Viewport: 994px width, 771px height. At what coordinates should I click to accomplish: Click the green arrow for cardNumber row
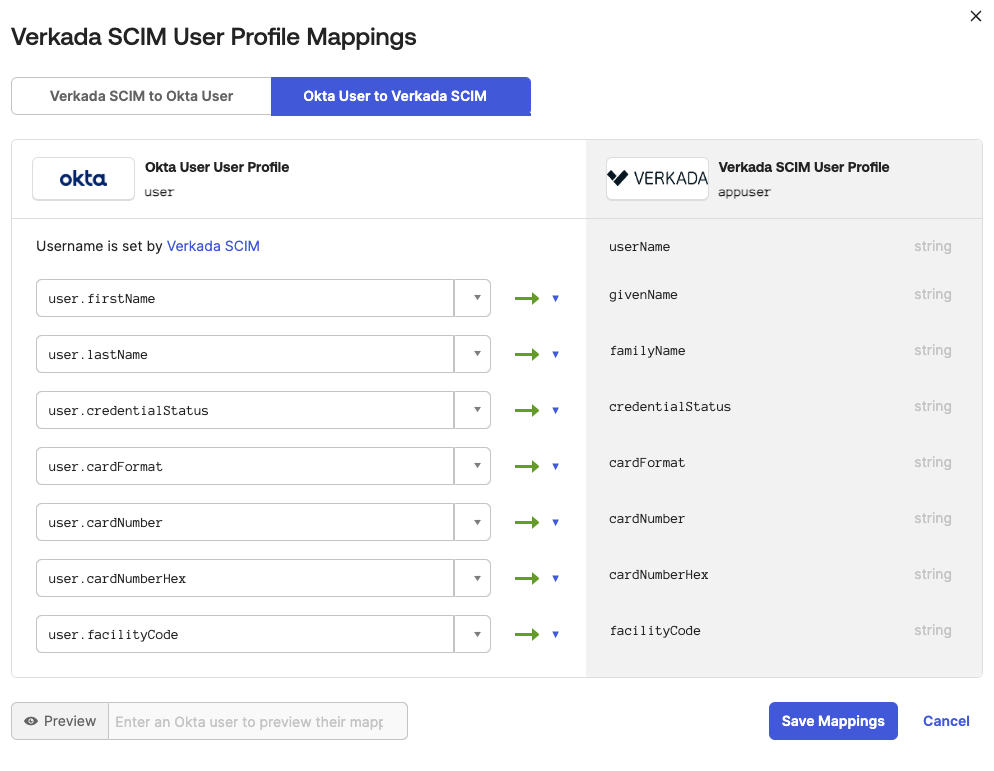527,522
